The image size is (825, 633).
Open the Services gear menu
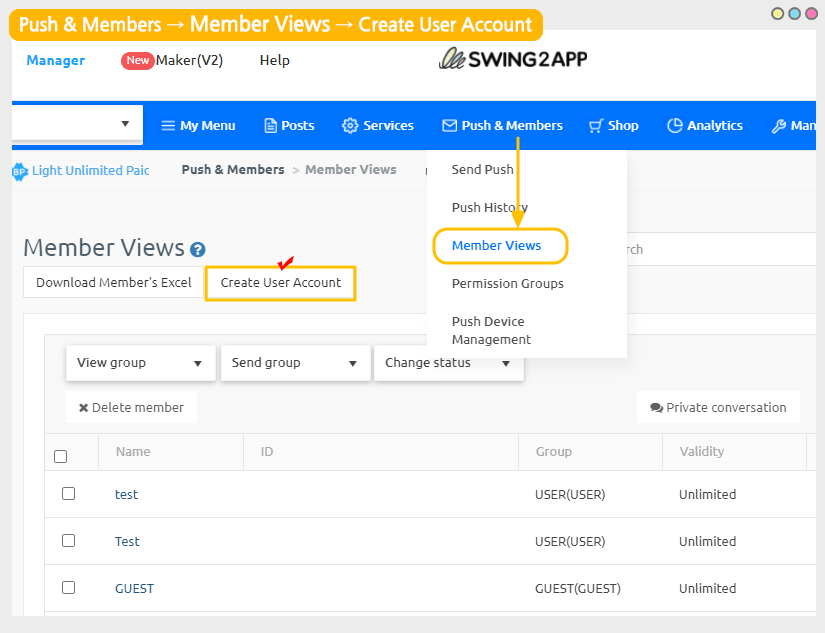(377, 125)
